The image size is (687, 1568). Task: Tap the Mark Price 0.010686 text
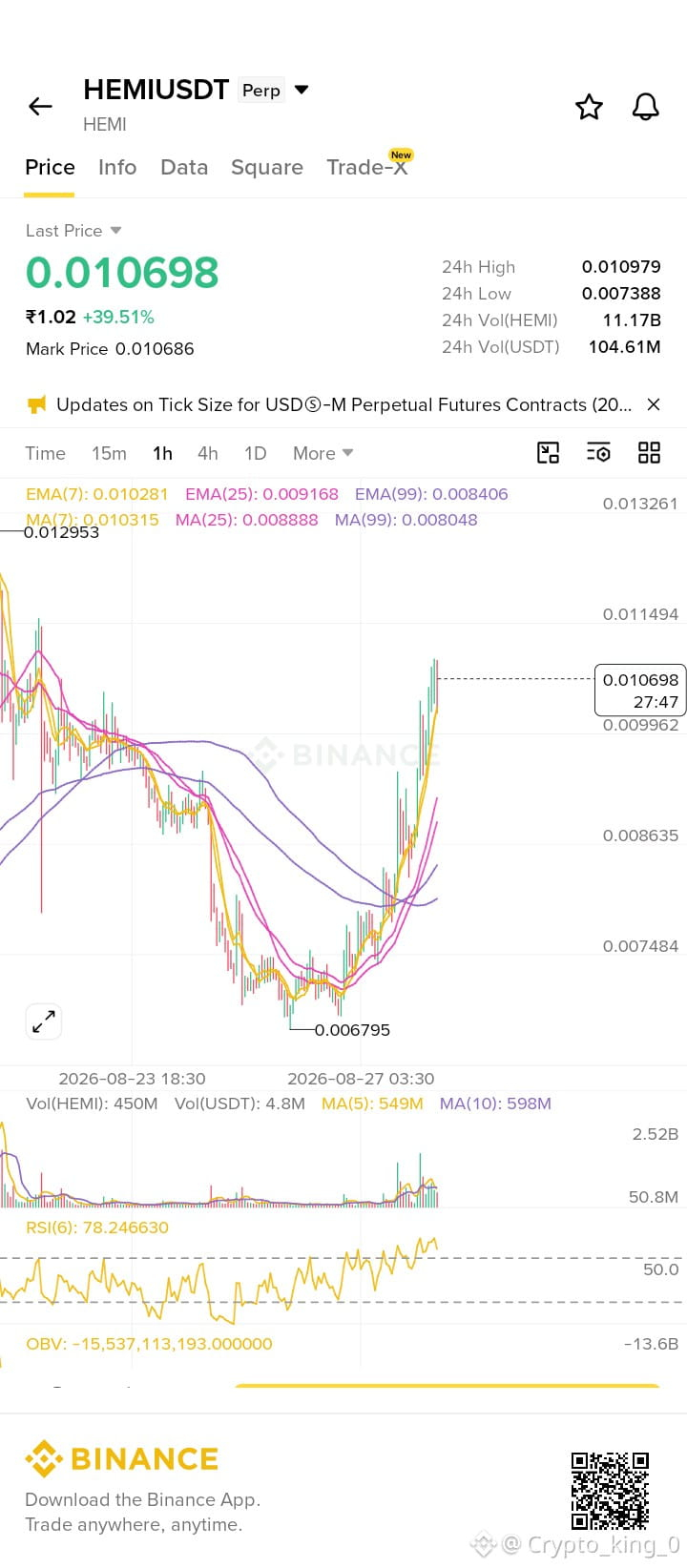pos(110,349)
